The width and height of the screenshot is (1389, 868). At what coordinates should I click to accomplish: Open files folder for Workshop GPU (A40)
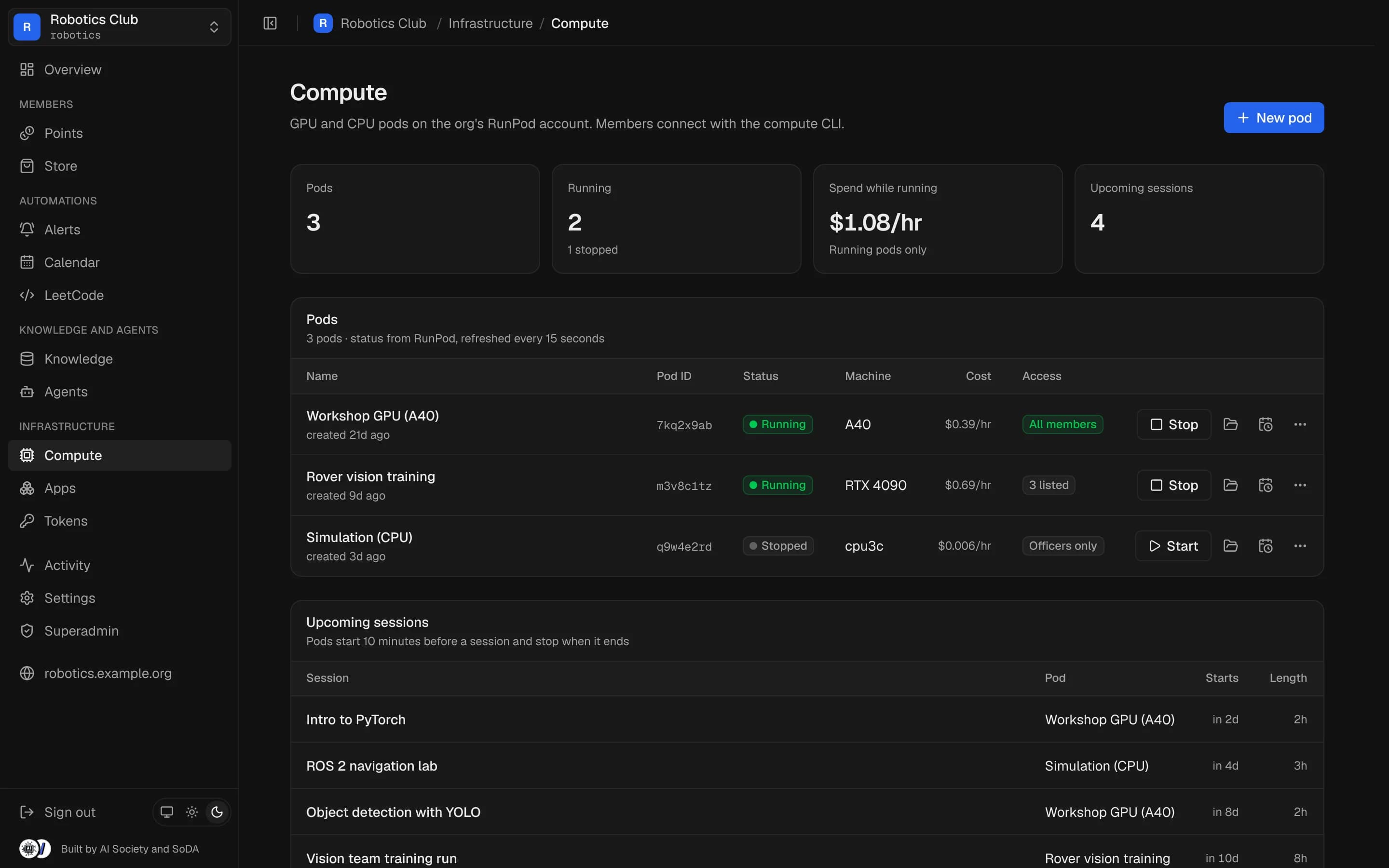pyautogui.click(x=1230, y=424)
